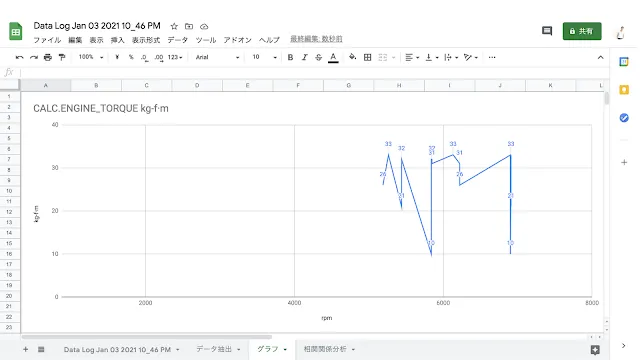Star the Data Log document
This screenshot has width=640, height=360.
coord(174,27)
